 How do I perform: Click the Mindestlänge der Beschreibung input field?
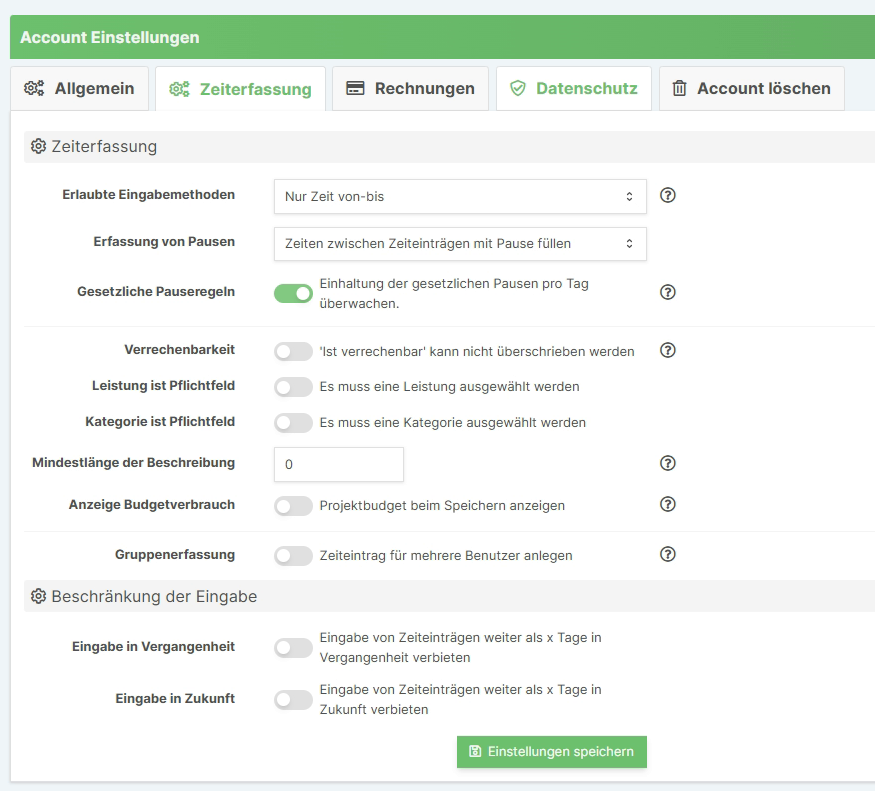coord(338,464)
